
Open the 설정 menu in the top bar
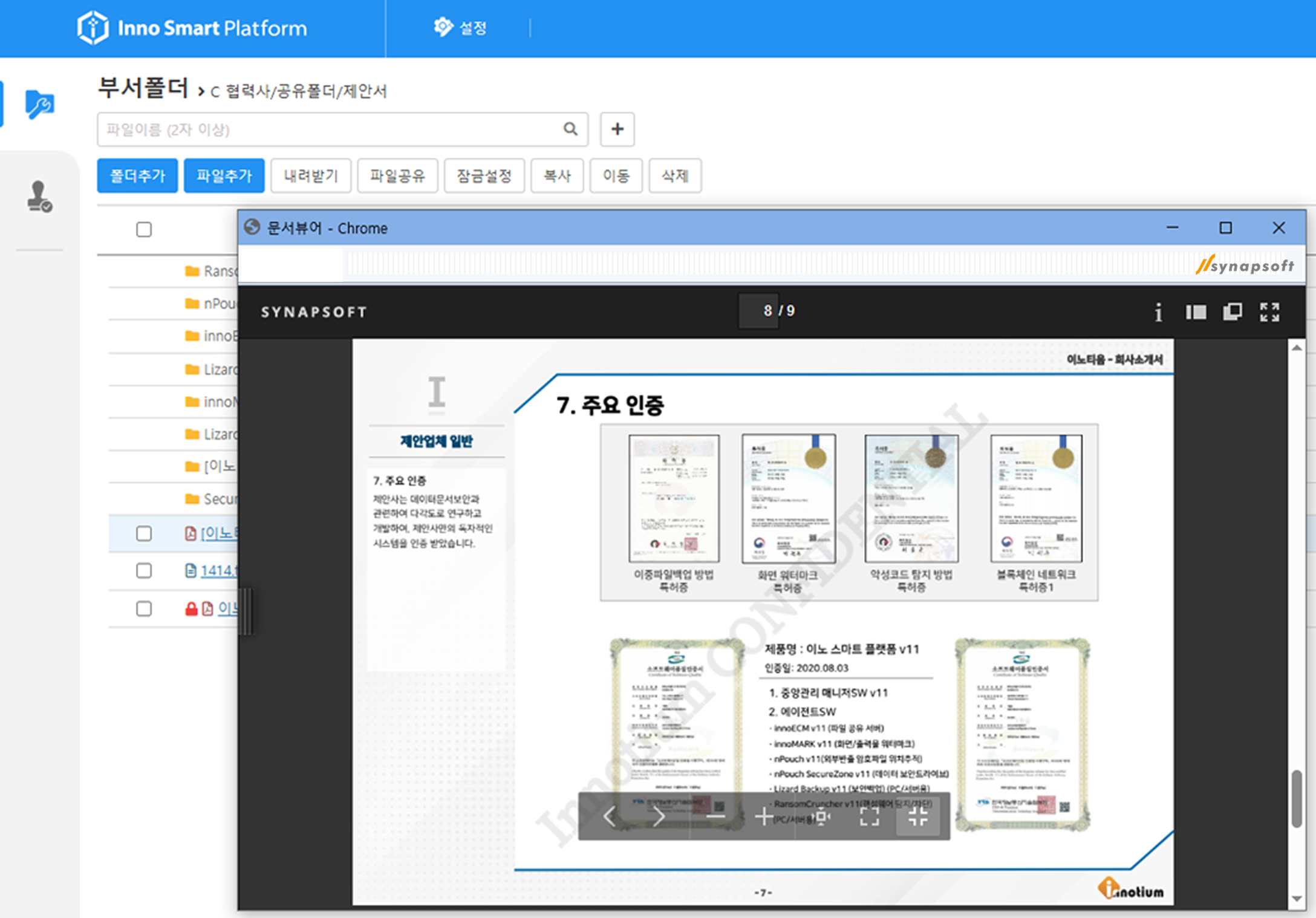tap(461, 27)
